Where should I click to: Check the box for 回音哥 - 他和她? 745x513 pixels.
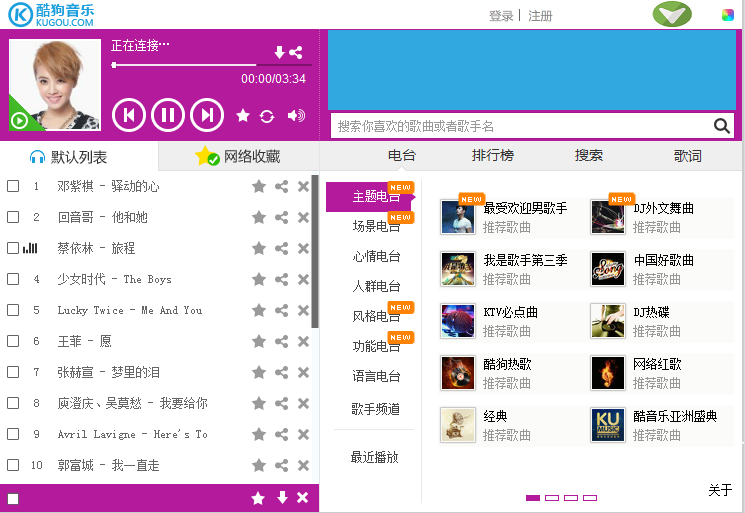coord(13,217)
